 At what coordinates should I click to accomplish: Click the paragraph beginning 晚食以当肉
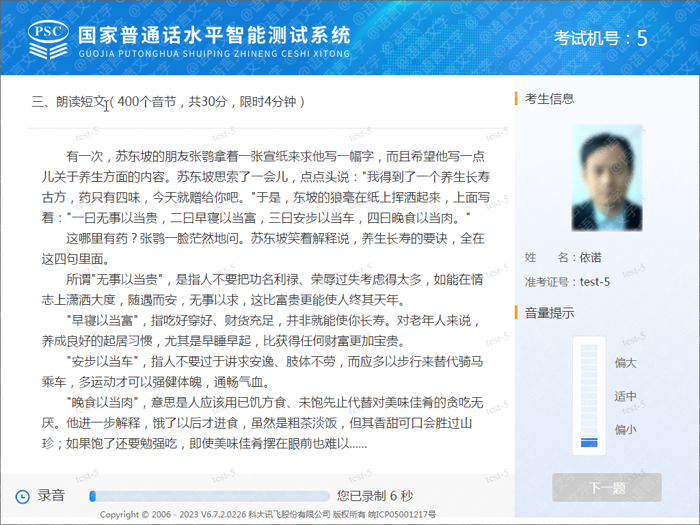click(263, 423)
